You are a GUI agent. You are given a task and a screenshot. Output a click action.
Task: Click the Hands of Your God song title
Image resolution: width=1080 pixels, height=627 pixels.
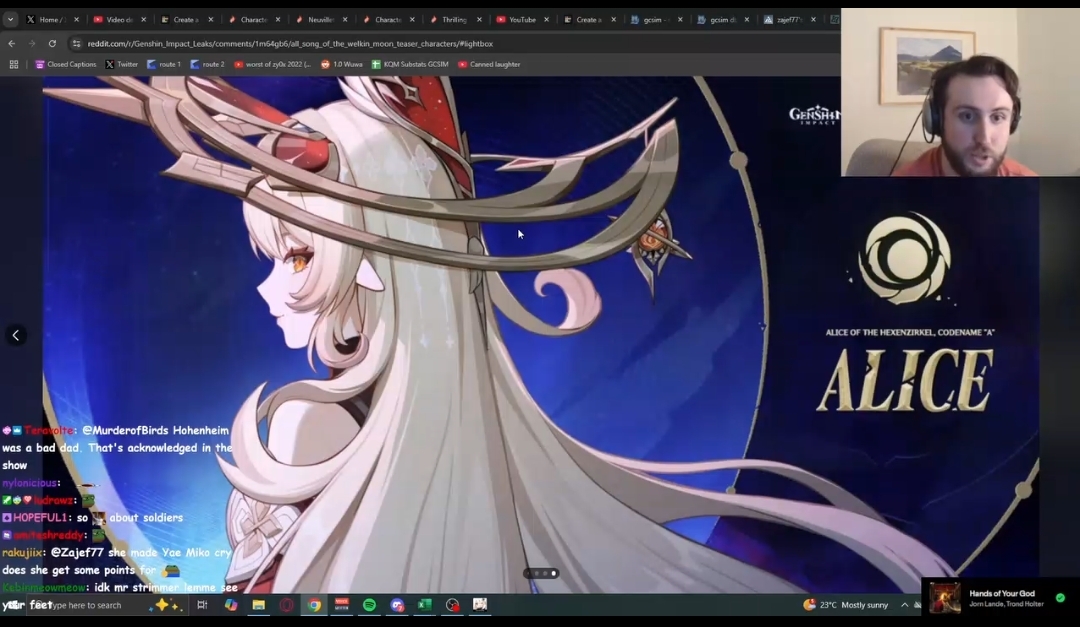1001,593
